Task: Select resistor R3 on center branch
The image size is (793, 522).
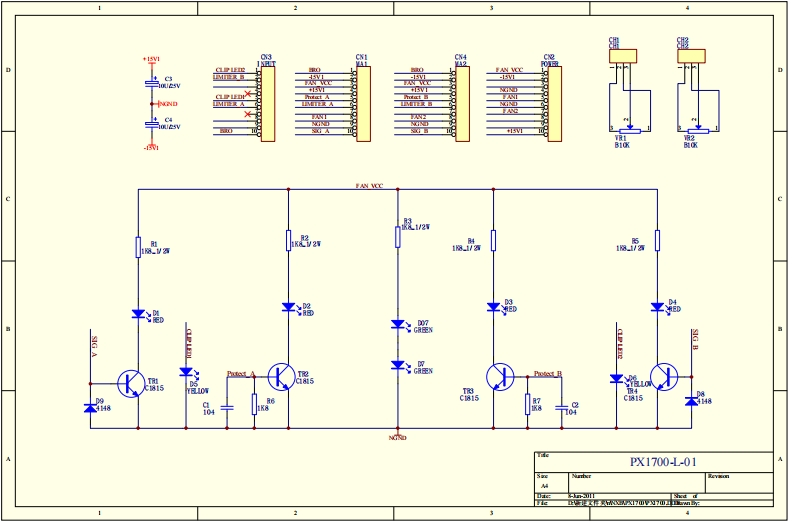Action: click(398, 236)
